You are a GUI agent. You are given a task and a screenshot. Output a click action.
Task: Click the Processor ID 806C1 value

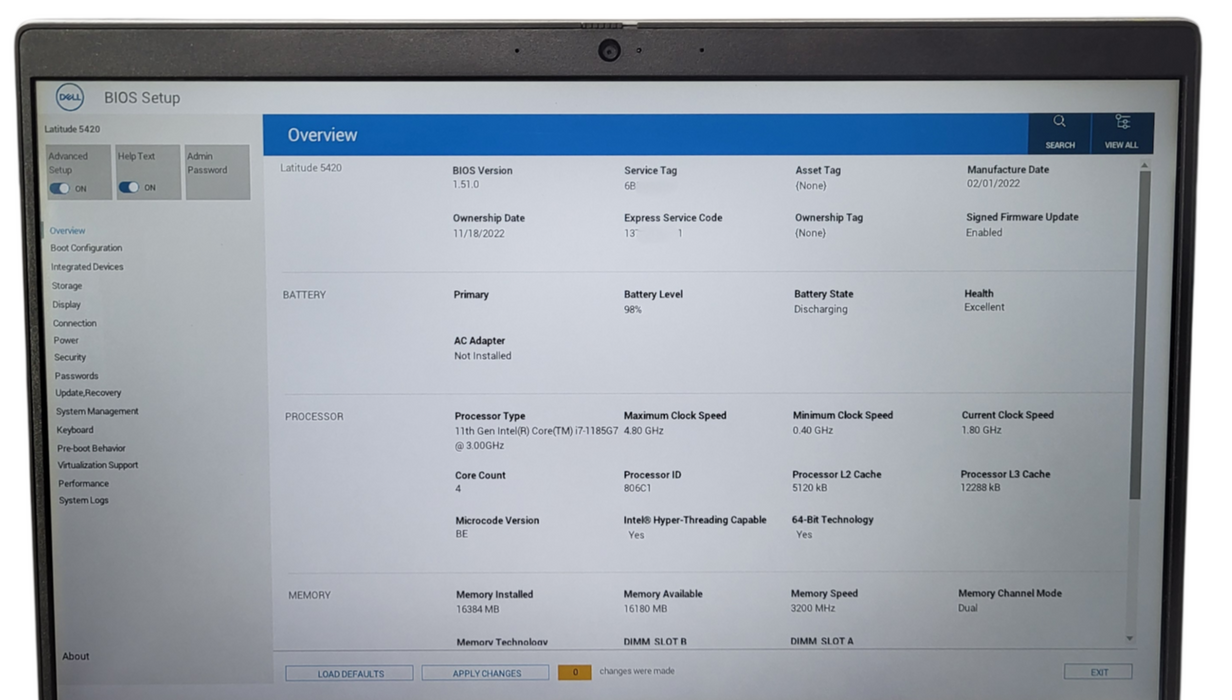point(638,489)
